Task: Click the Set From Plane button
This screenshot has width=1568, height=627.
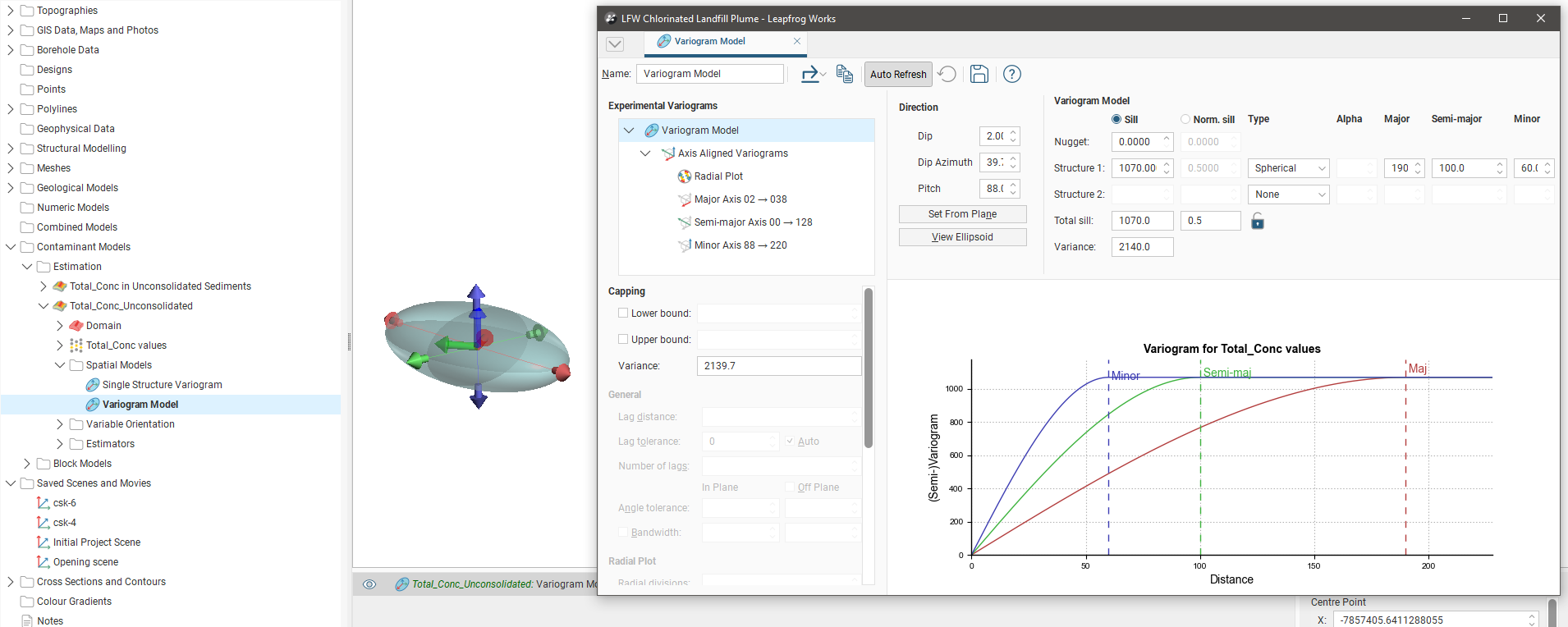Action: coord(962,214)
